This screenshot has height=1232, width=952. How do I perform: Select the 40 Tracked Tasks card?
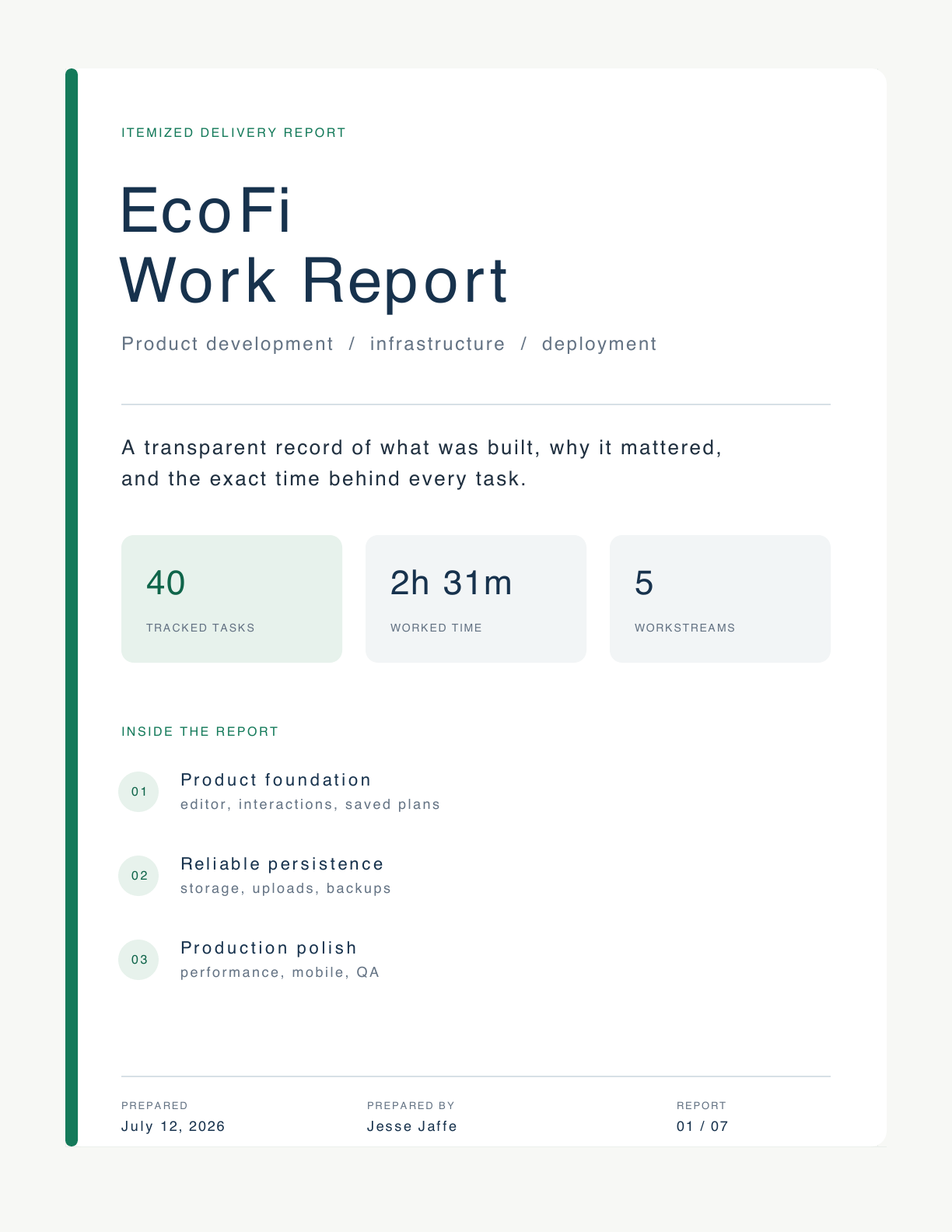232,599
